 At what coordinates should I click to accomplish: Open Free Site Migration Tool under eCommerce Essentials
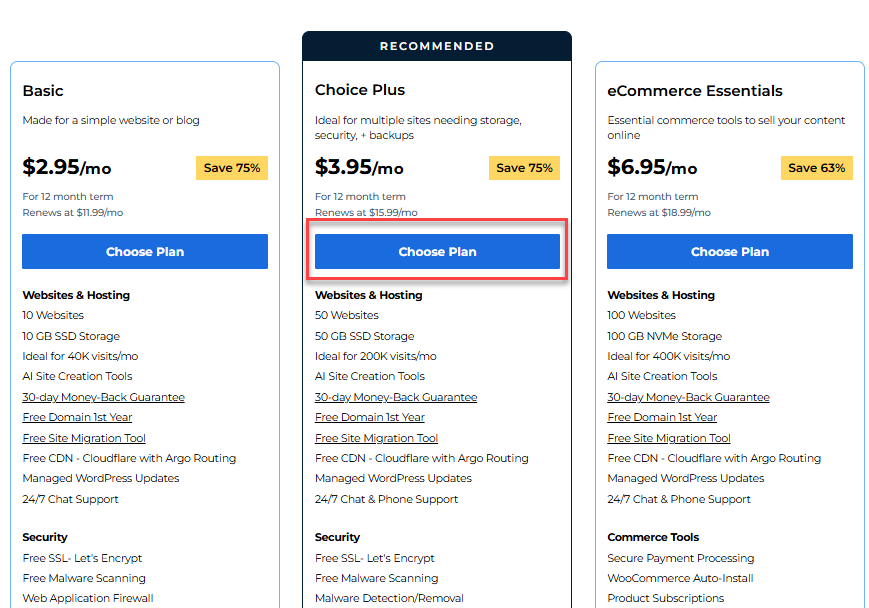[x=669, y=438]
